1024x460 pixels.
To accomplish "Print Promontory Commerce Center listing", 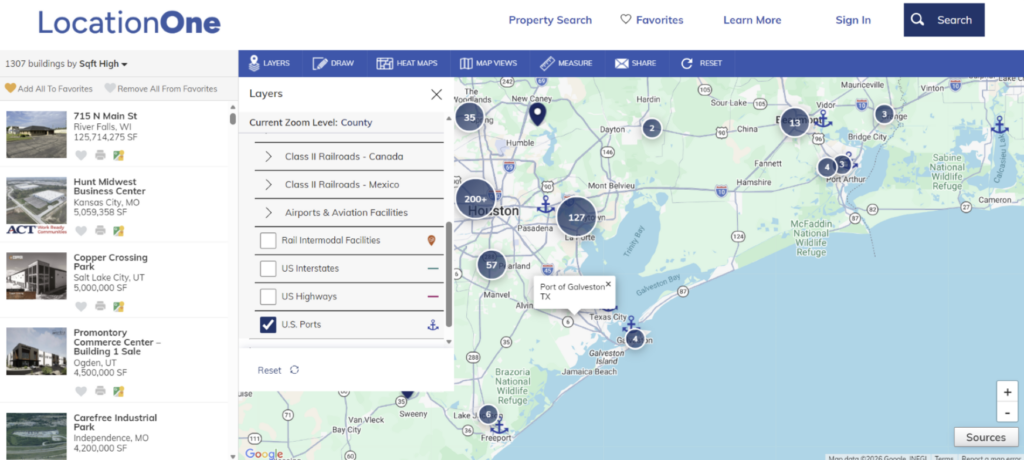I will point(100,391).
